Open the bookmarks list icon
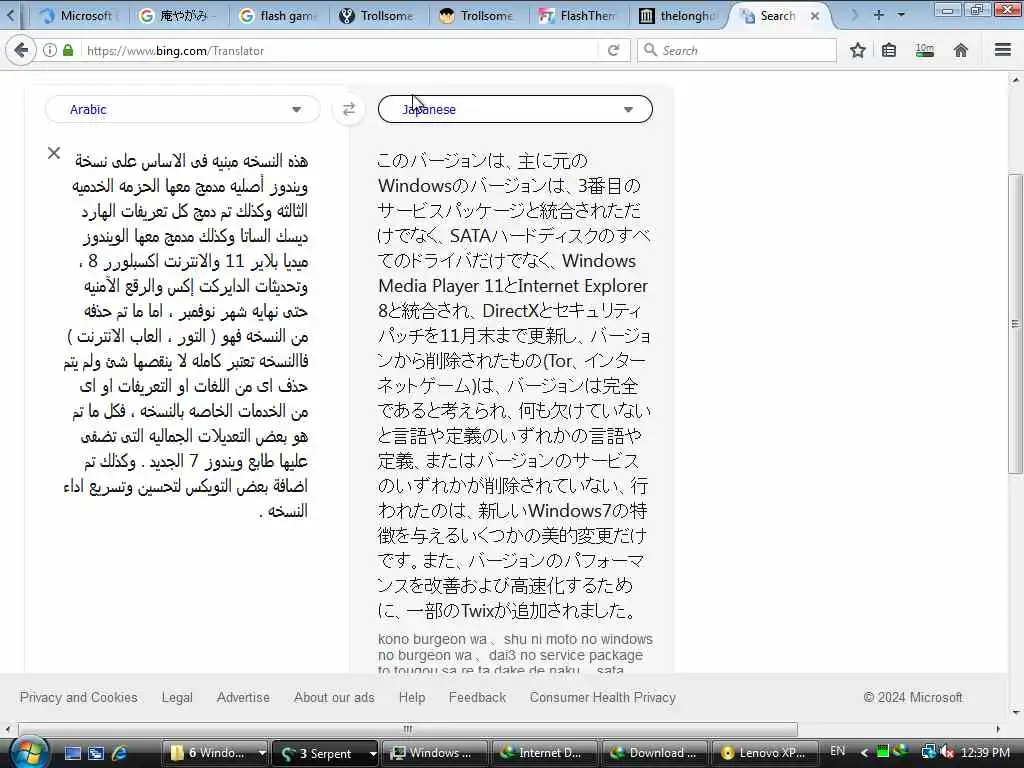1024x768 pixels. click(x=889, y=50)
